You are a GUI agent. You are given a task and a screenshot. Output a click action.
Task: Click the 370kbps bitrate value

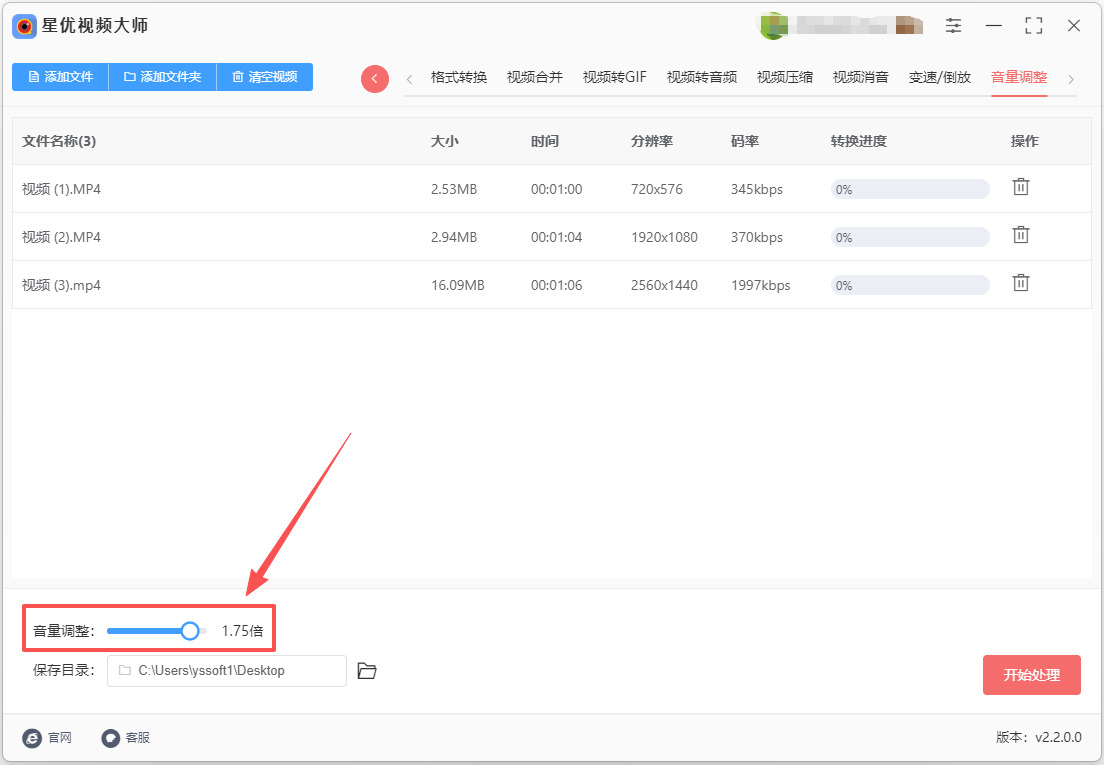click(757, 237)
